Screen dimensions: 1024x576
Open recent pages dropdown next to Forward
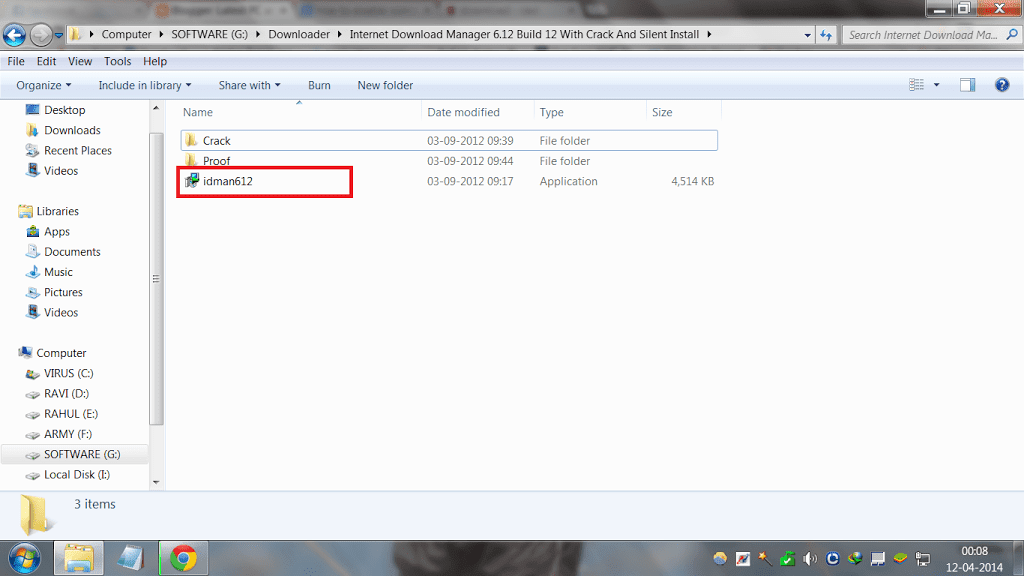point(58,35)
